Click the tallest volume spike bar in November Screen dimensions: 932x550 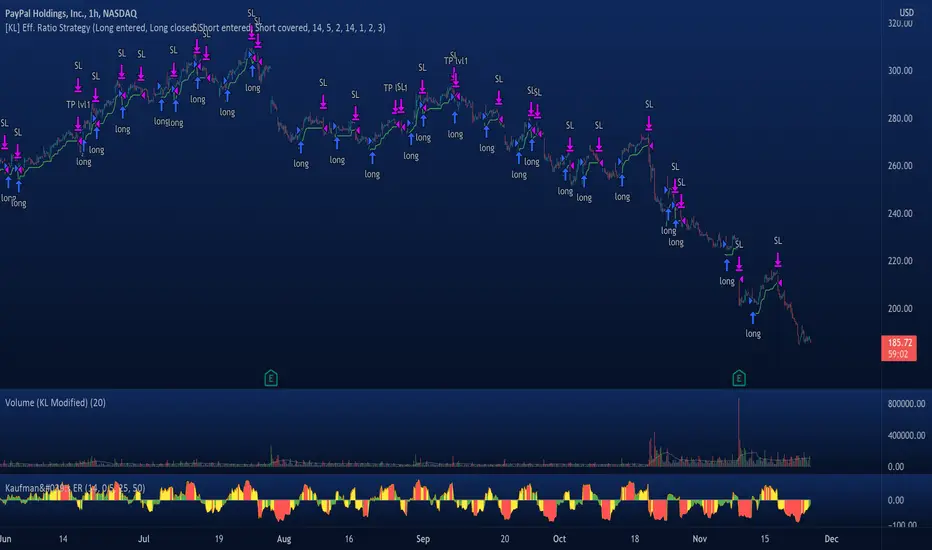[x=739, y=432]
